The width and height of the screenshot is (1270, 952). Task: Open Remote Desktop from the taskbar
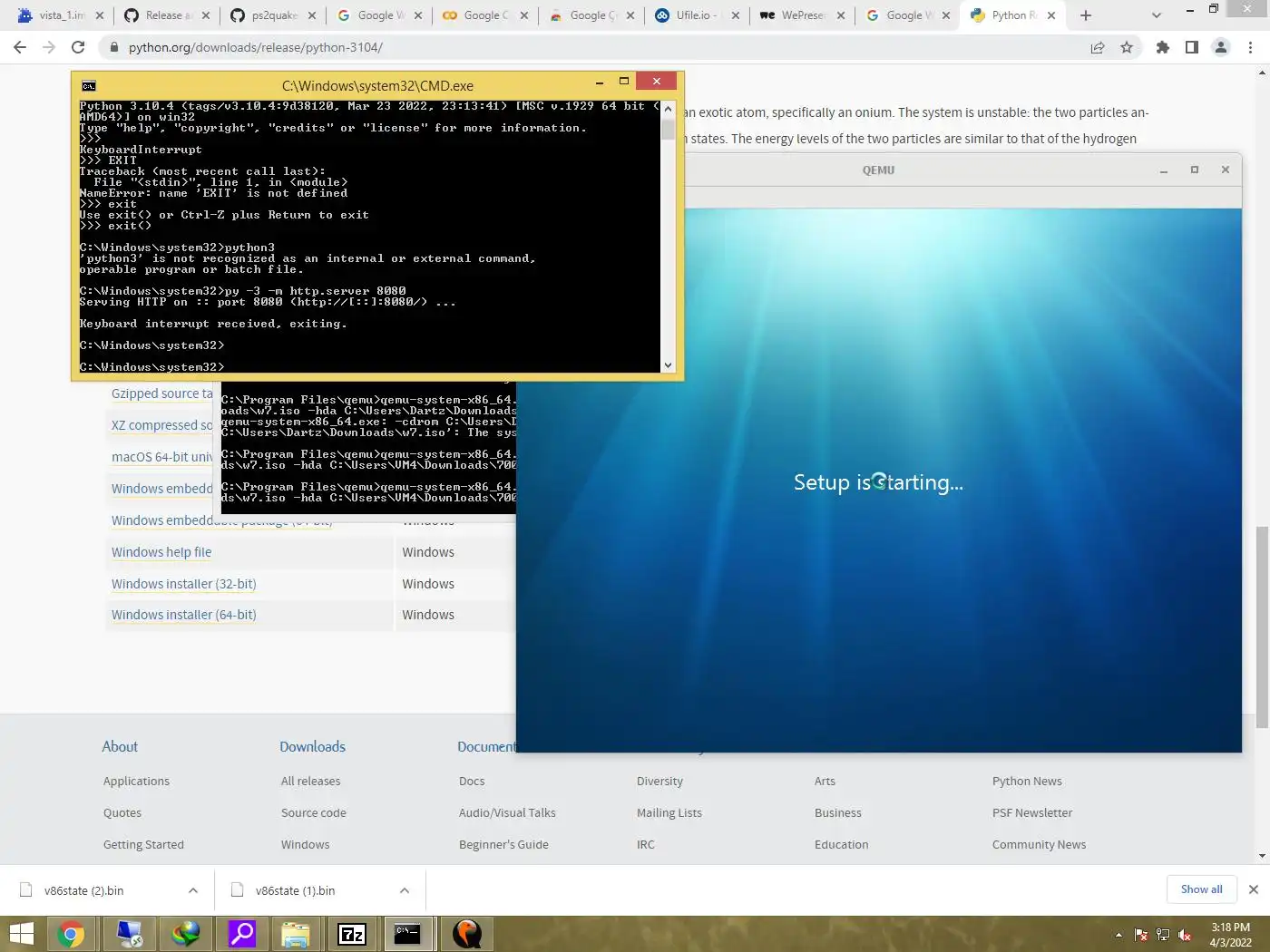(130, 934)
